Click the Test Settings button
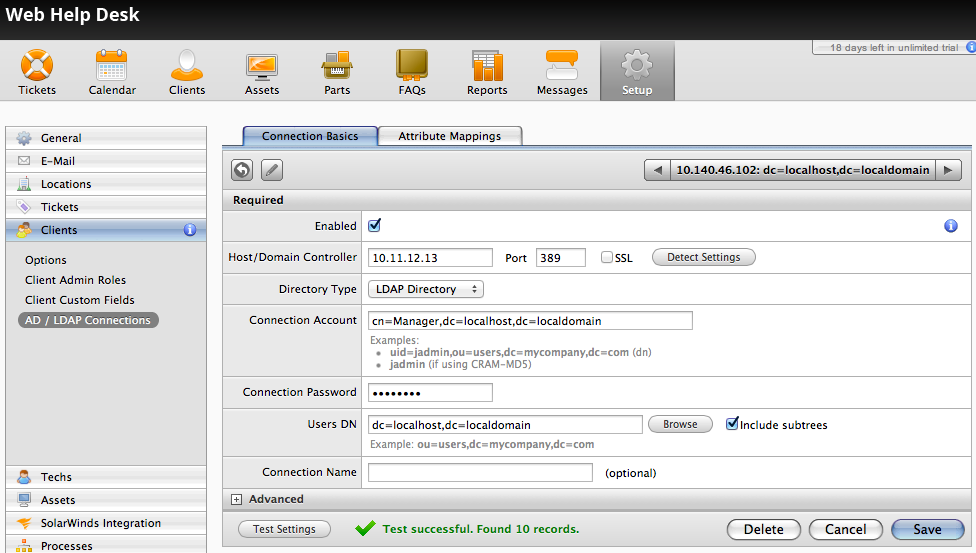The image size is (976, 553). [284, 529]
